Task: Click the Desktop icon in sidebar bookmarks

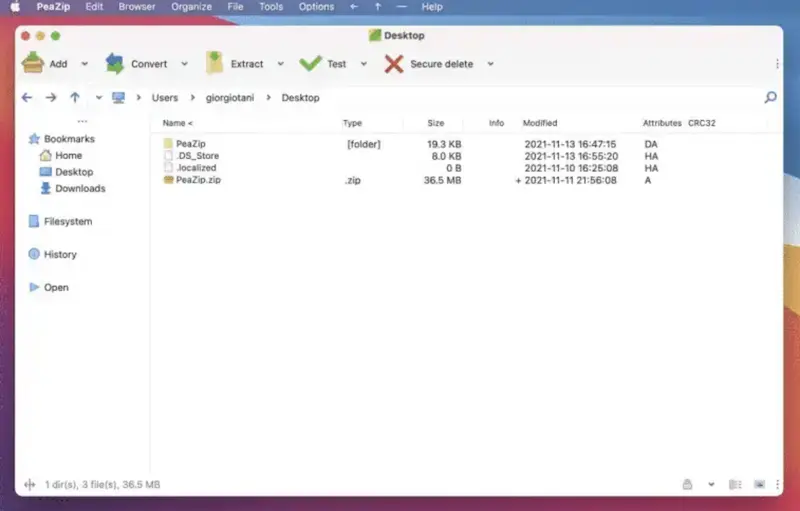Action: click(45, 172)
